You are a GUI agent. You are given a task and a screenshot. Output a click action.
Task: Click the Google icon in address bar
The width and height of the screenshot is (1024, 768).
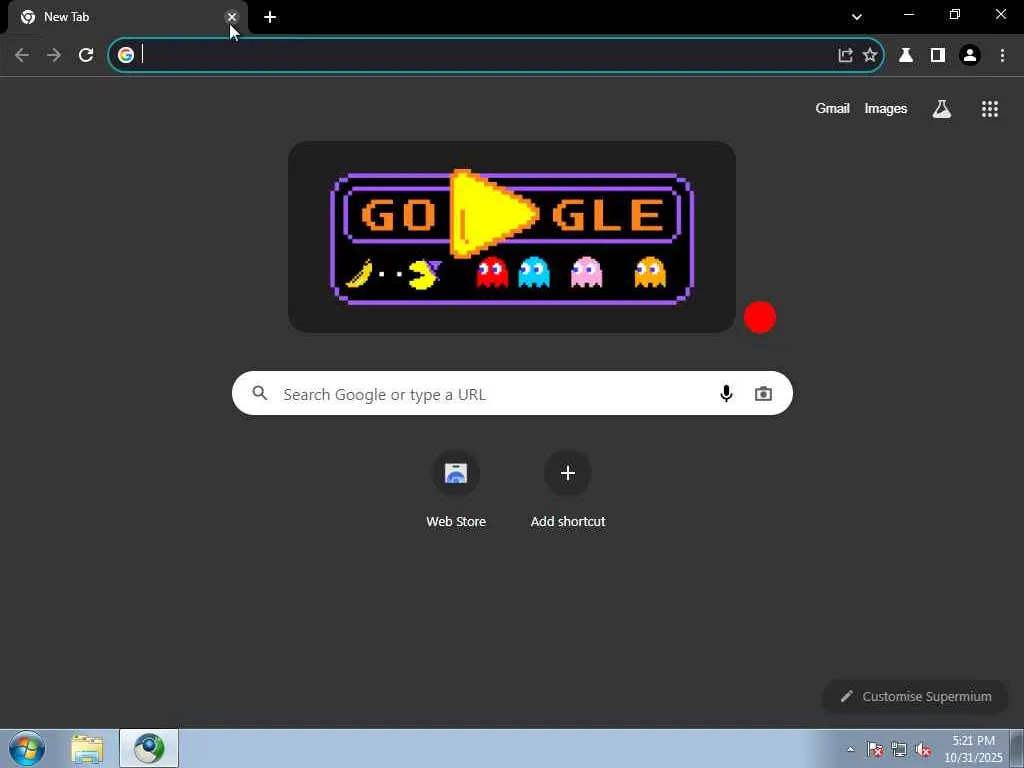coord(126,55)
